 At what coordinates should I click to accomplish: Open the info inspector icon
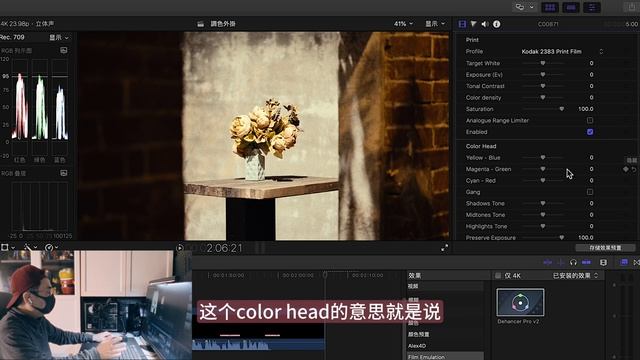(496, 24)
